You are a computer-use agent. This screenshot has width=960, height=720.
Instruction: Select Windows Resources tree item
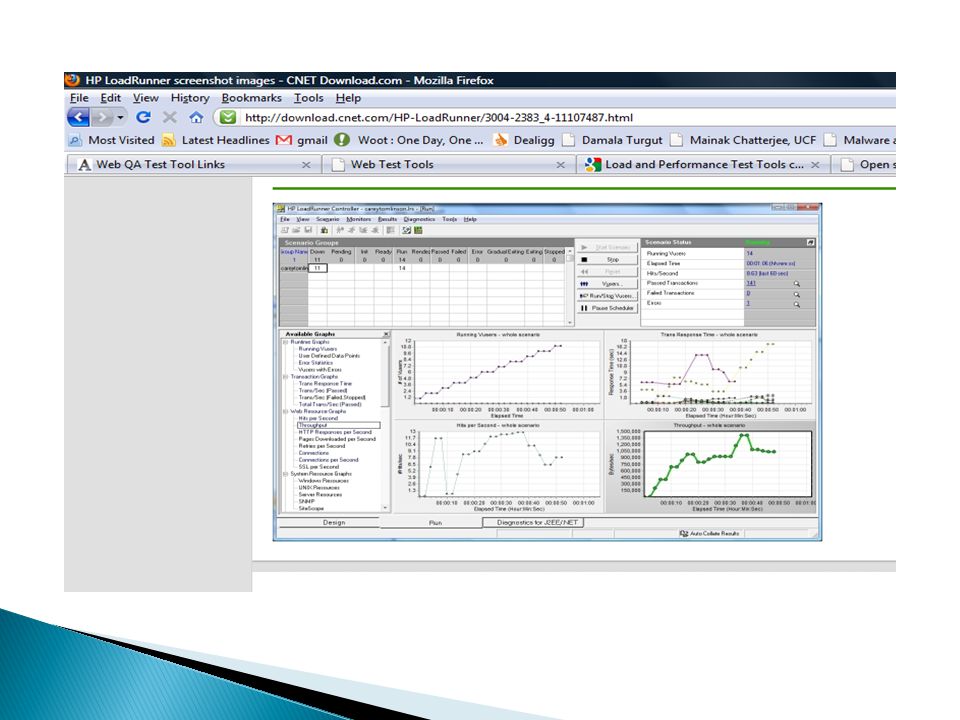[x=323, y=481]
